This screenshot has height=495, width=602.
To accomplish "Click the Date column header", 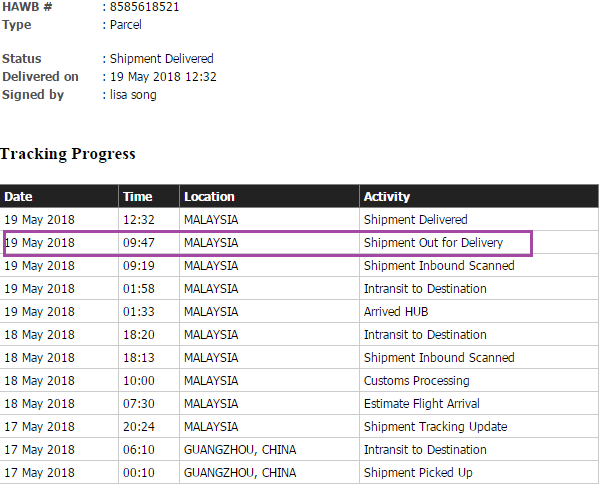I will pos(18,196).
